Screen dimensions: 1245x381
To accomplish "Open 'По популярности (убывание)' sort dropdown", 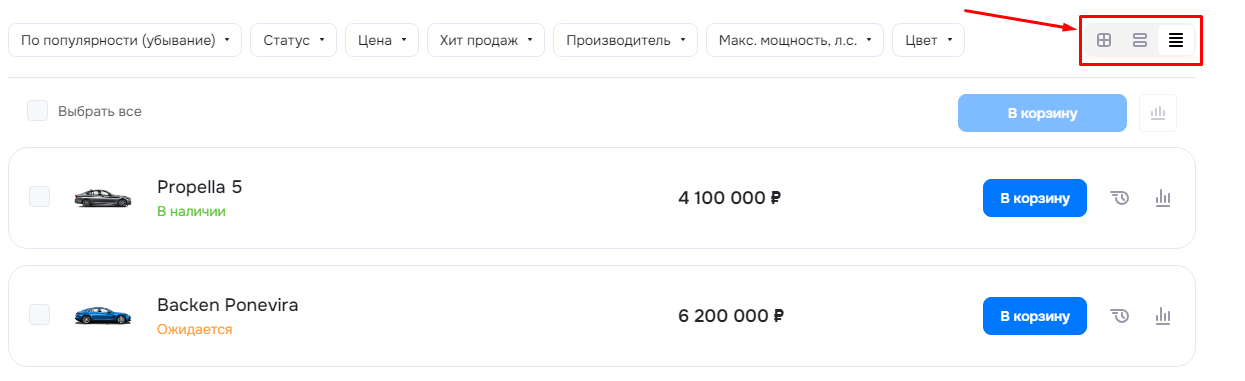I will pyautogui.click(x=125, y=40).
